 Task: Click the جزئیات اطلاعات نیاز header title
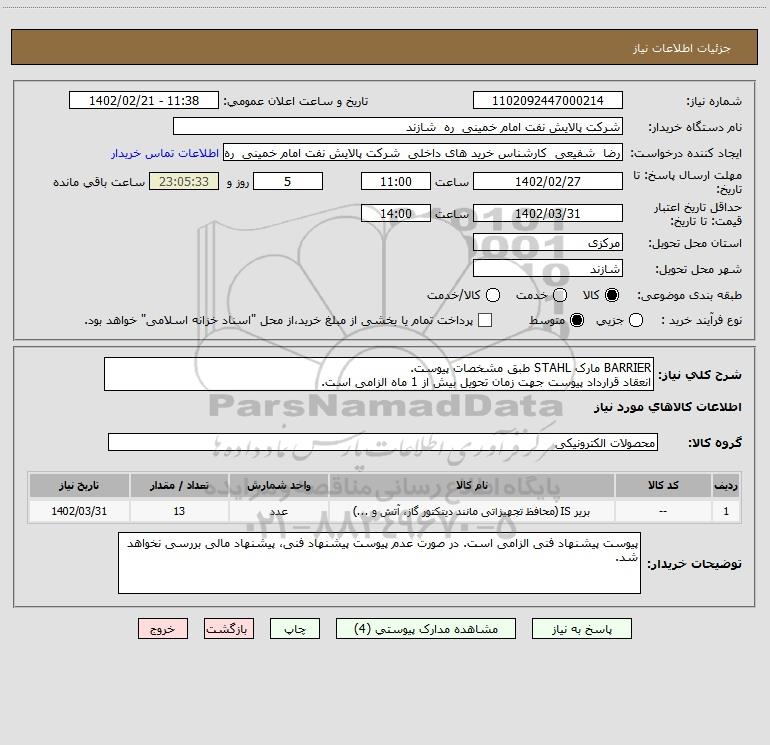tap(681, 48)
